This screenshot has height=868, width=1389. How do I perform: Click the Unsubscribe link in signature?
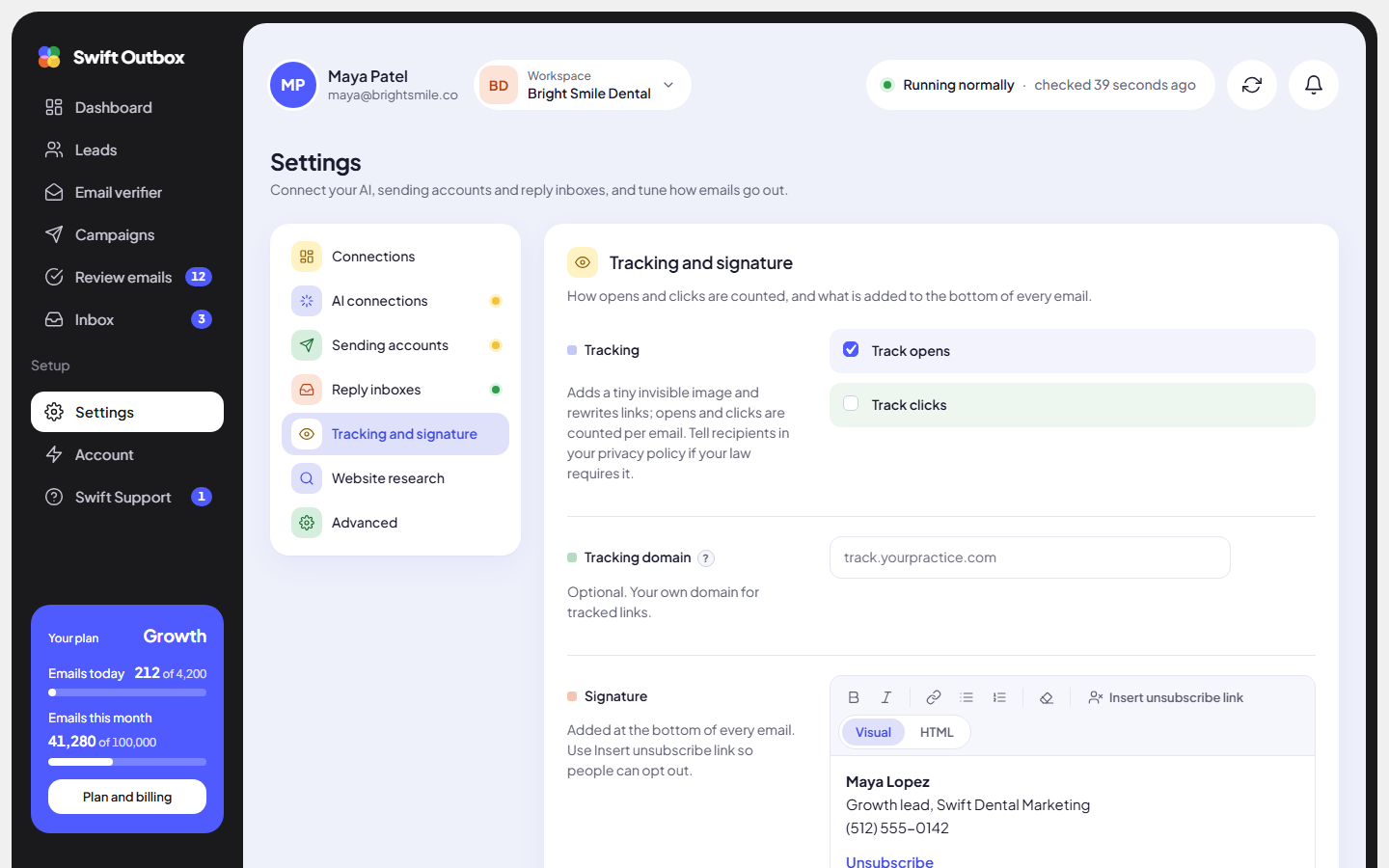coord(889,861)
